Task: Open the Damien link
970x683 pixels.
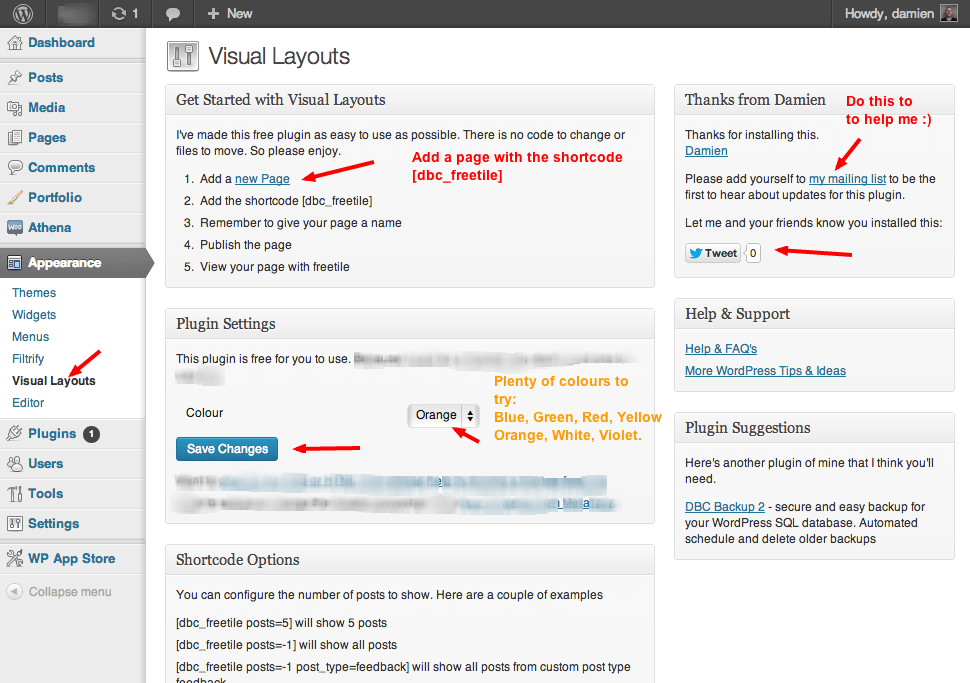Action: (x=706, y=151)
